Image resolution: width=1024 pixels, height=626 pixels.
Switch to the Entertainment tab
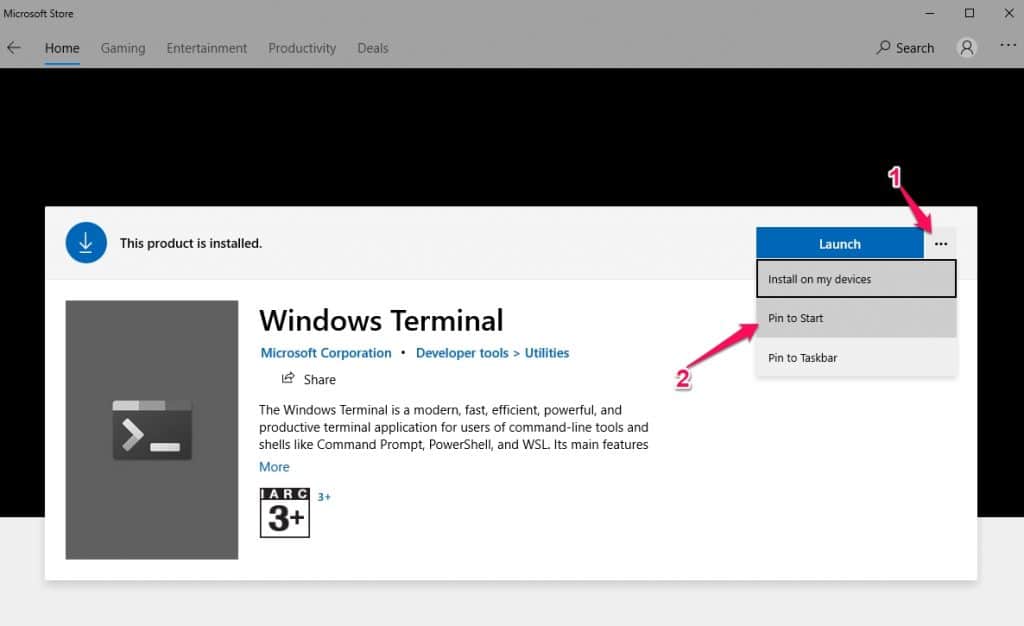[206, 47]
